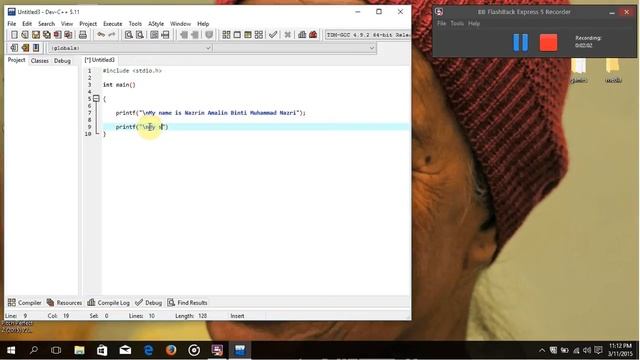Compile the program via toolbar icon
The height and width of the screenshot is (360, 640).
pos(226,35)
